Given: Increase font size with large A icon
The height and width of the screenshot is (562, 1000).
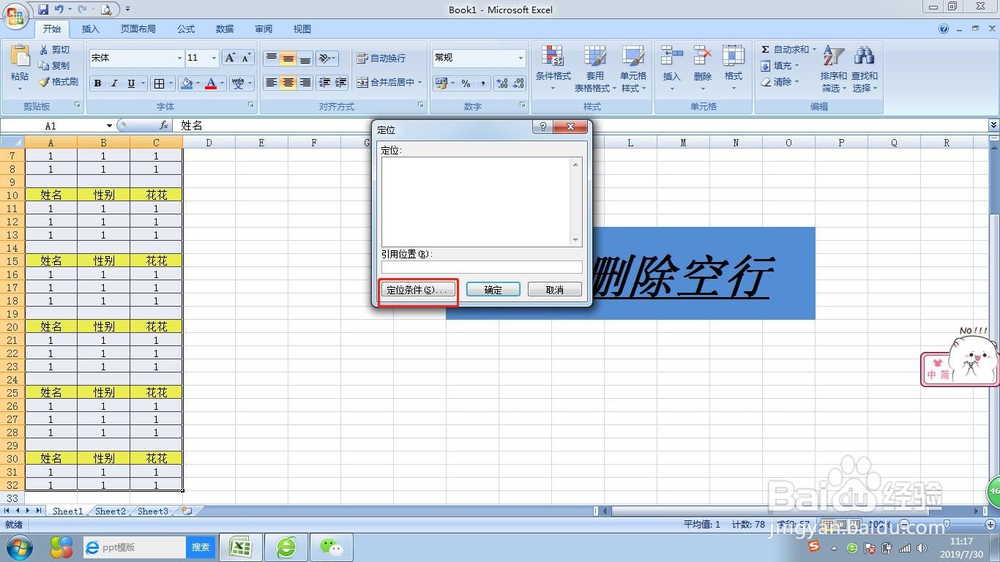Looking at the screenshot, I should coord(230,58).
